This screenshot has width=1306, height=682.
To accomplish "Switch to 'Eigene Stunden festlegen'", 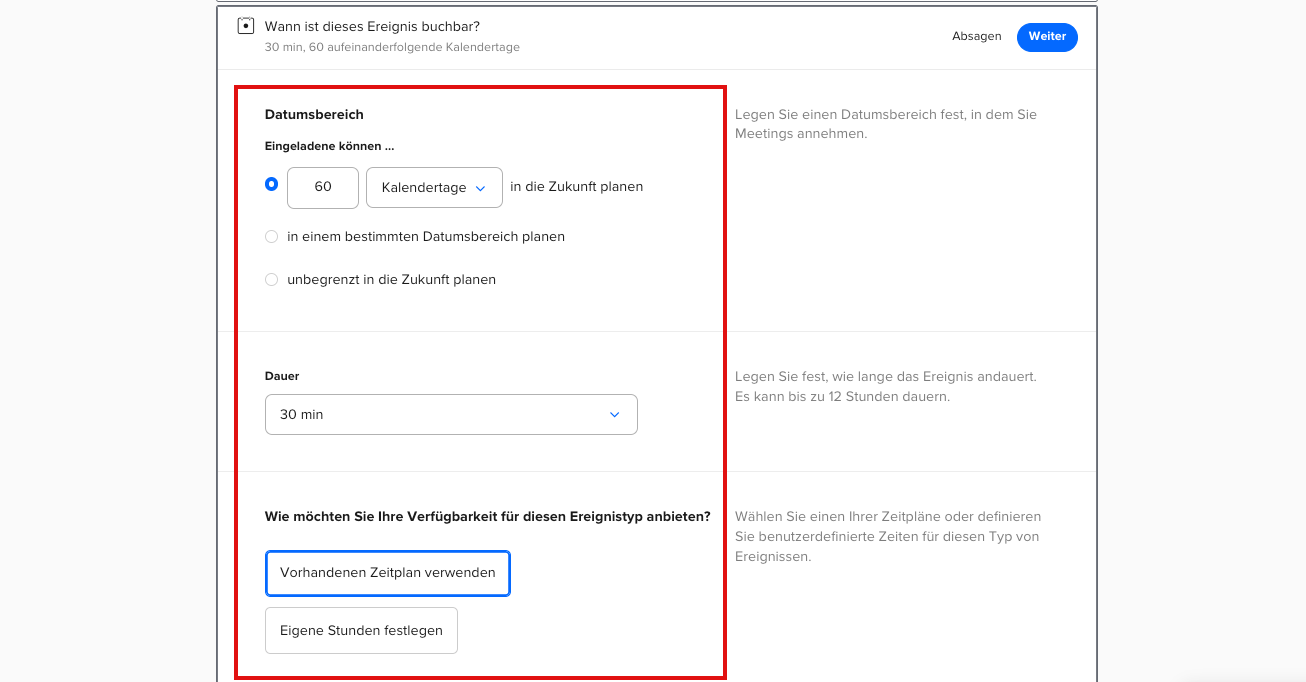I will click(x=361, y=631).
